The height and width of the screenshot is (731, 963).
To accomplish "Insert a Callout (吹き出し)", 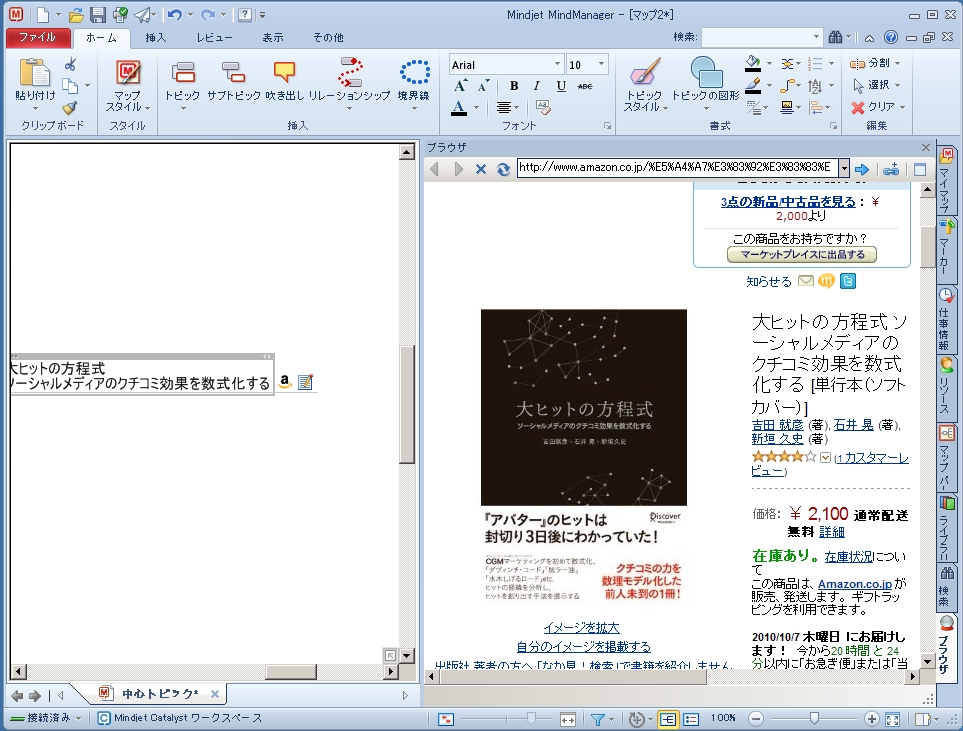I will tap(284, 72).
